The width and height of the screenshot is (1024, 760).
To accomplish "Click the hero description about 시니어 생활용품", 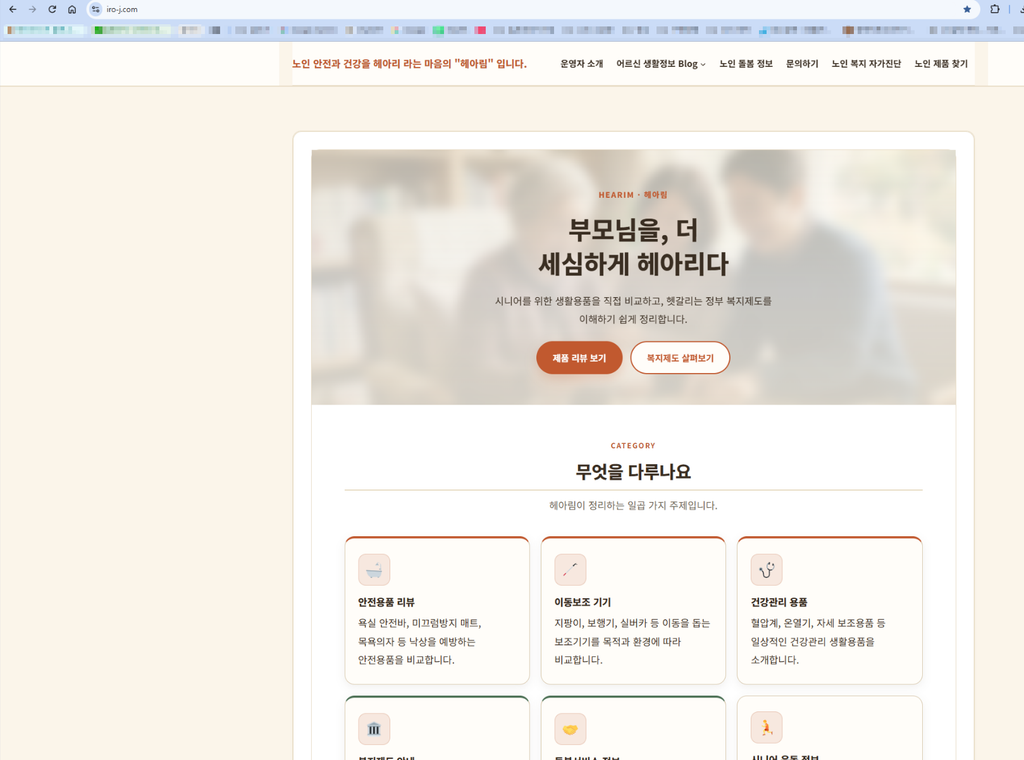I will [x=633, y=310].
